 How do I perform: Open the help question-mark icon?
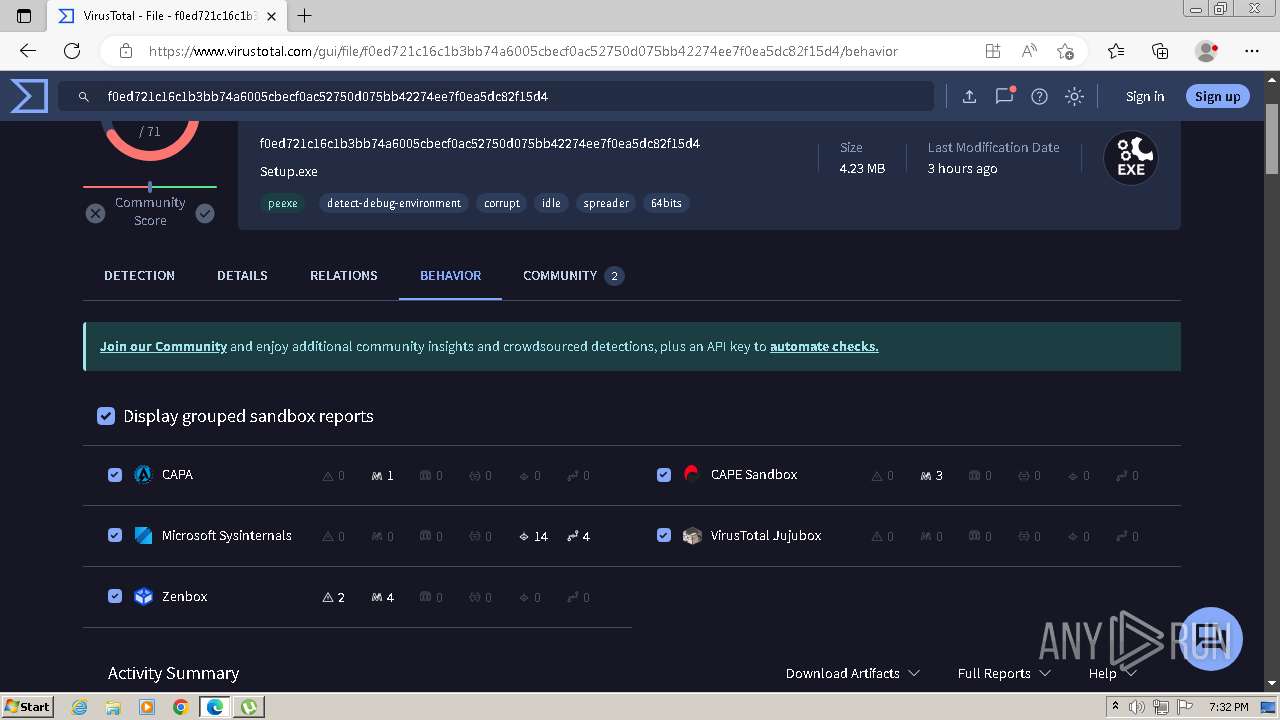pos(1040,96)
